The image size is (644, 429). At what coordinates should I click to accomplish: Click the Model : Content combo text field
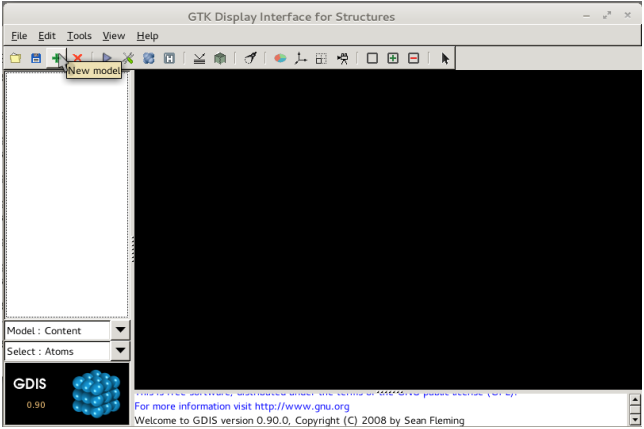pyautogui.click(x=57, y=330)
